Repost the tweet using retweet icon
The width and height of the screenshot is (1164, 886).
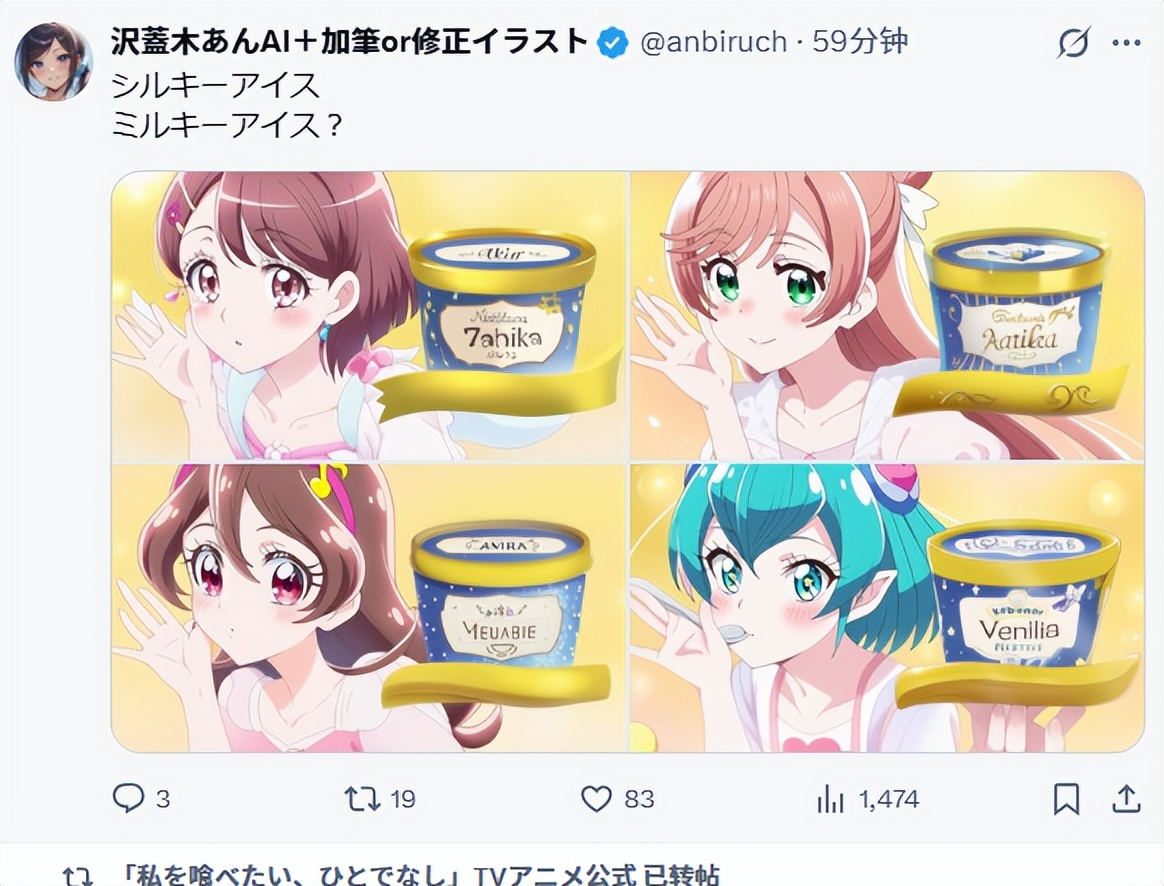click(x=362, y=799)
